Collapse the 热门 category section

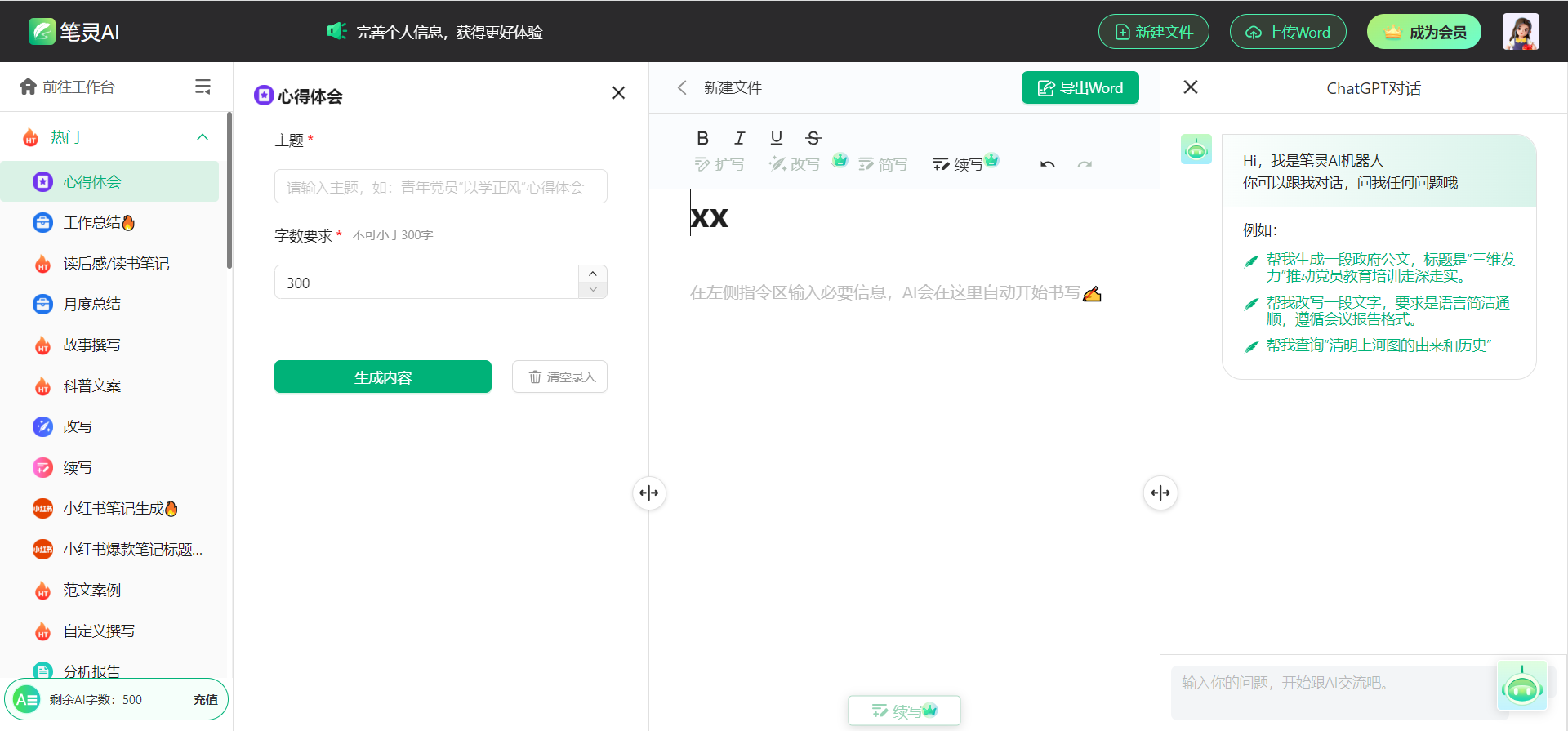coord(203,137)
